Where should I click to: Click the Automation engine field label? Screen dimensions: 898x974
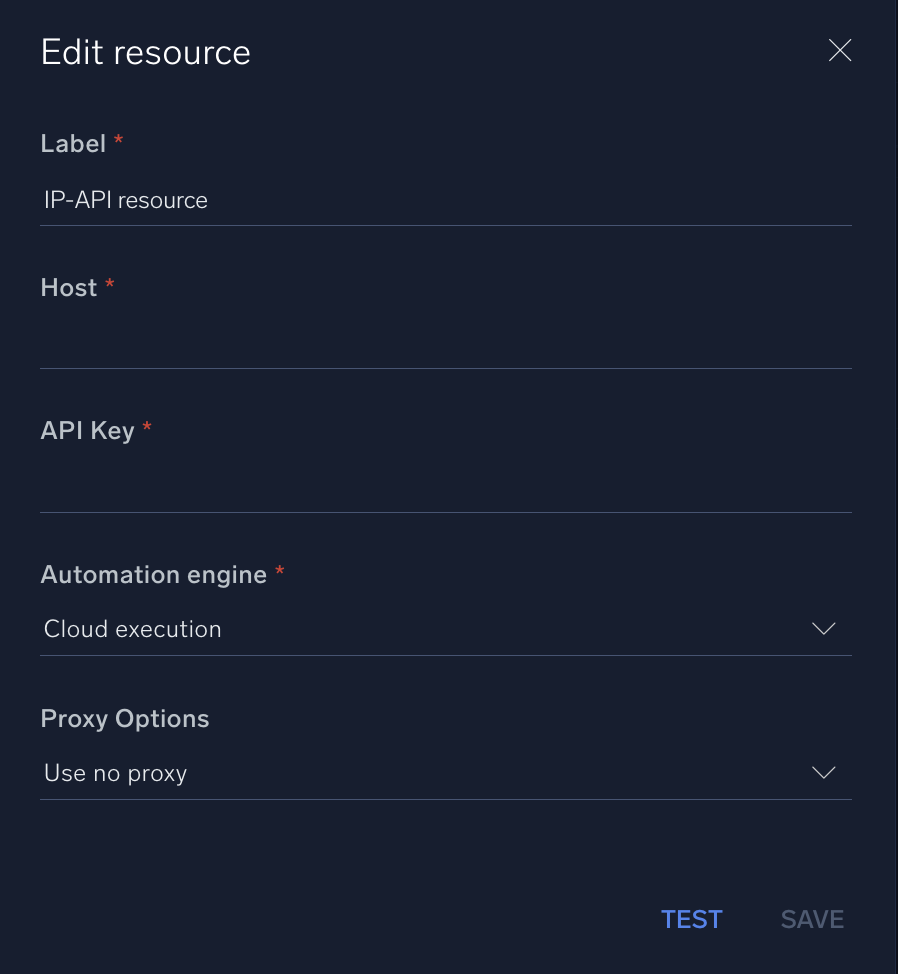pyautogui.click(x=154, y=575)
